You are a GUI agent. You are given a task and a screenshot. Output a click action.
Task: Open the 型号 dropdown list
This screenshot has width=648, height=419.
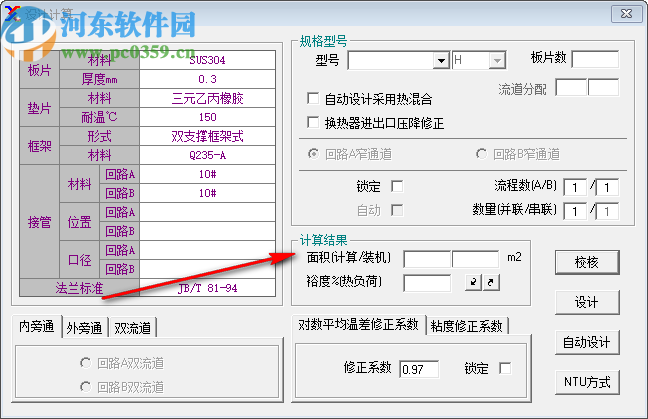coord(441,61)
